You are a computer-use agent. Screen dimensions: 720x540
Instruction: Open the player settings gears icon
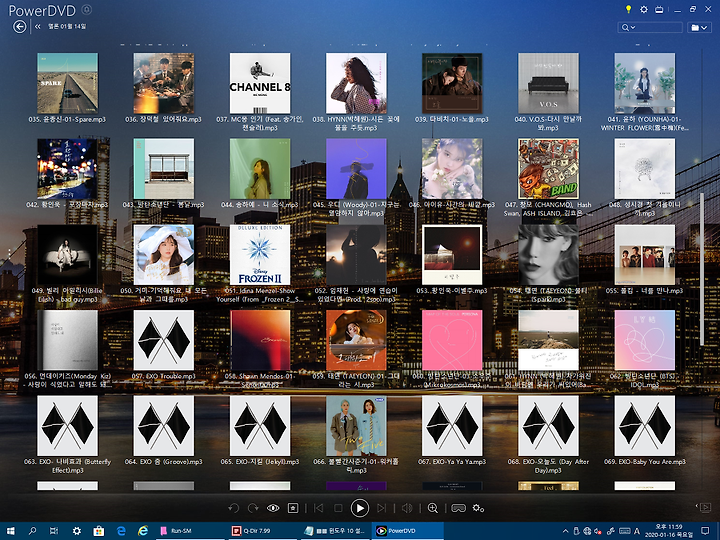pos(478,508)
